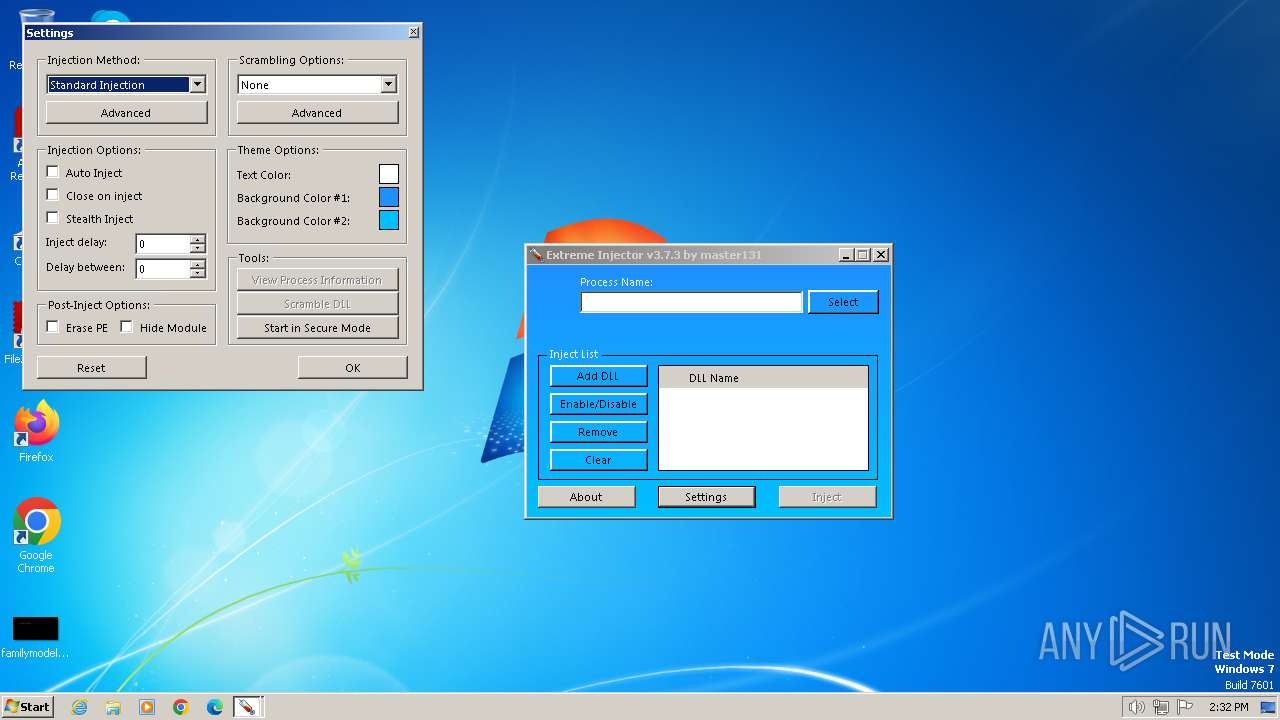Focus the Process Name input field
This screenshot has height=720, width=1280.
[x=691, y=302]
